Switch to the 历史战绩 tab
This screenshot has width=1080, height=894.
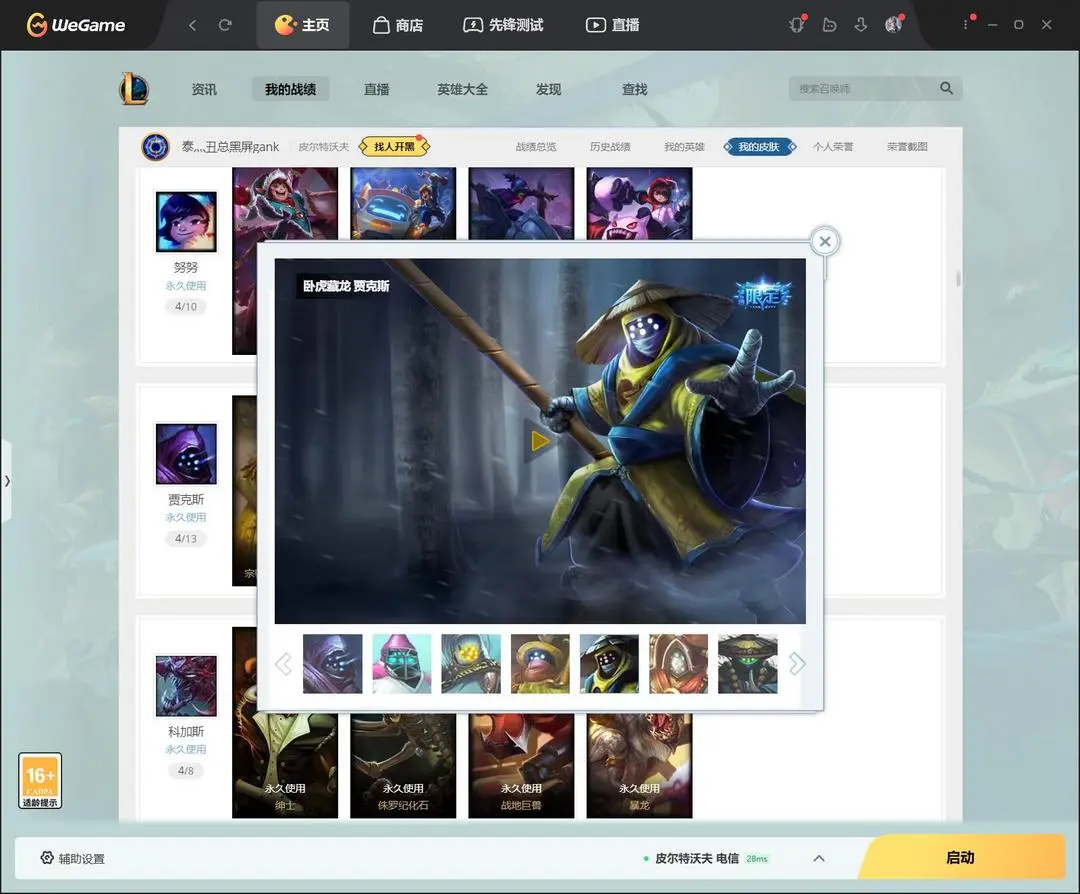[x=610, y=147]
